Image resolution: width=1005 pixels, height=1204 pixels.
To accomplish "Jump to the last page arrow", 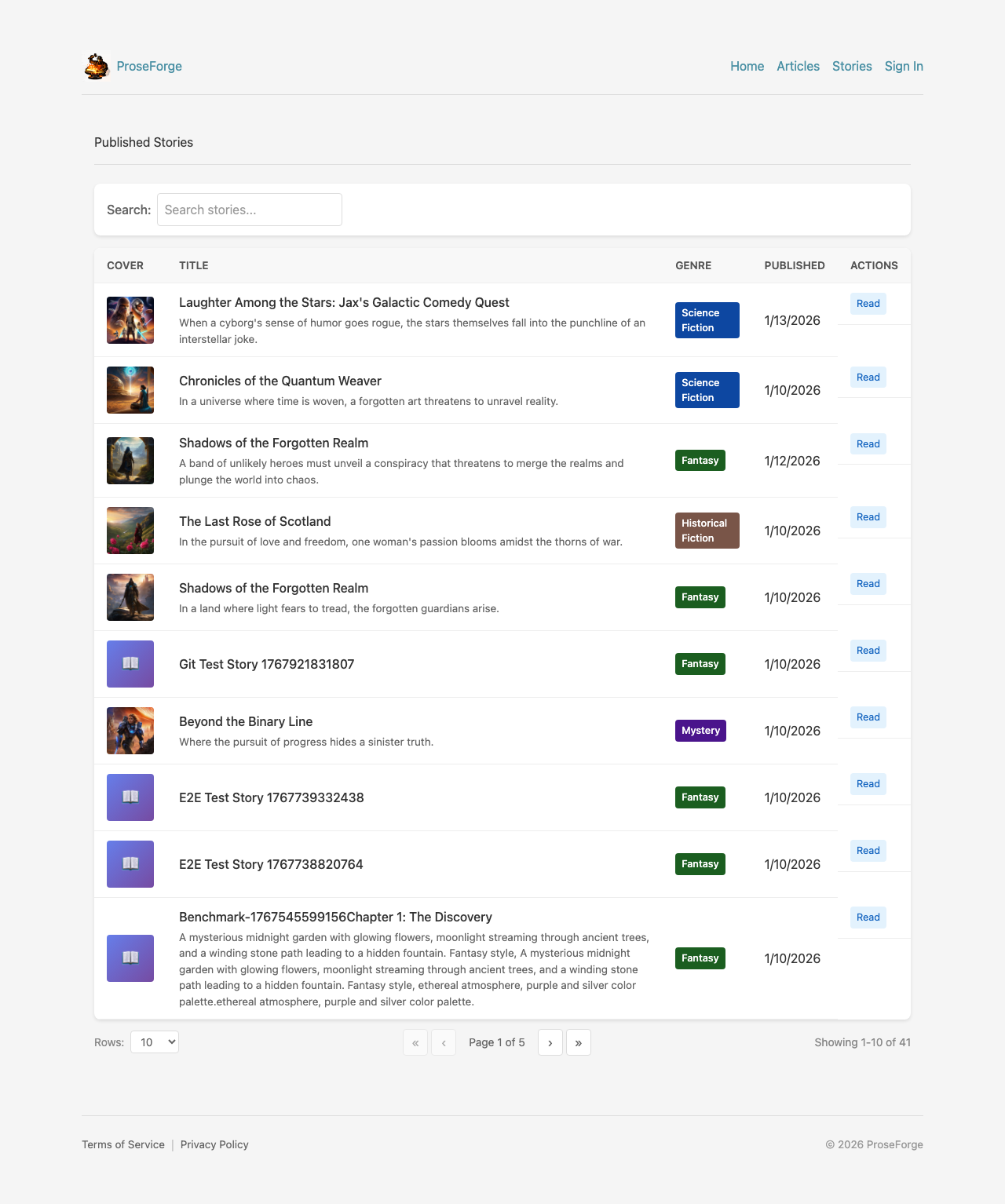I will 578,1042.
